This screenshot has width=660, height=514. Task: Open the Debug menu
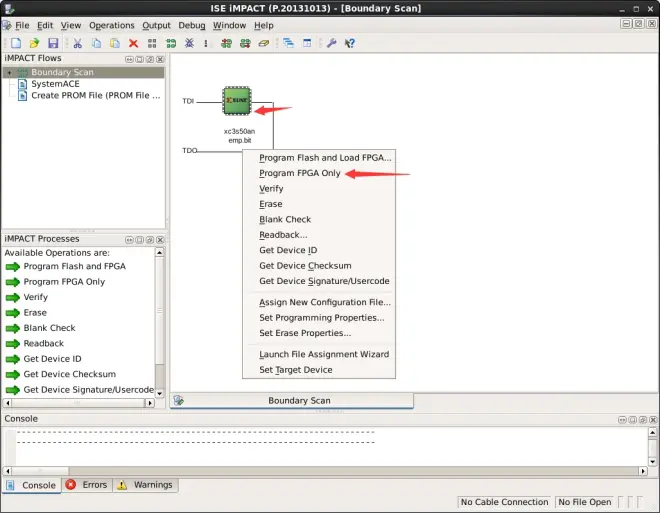(x=192, y=25)
